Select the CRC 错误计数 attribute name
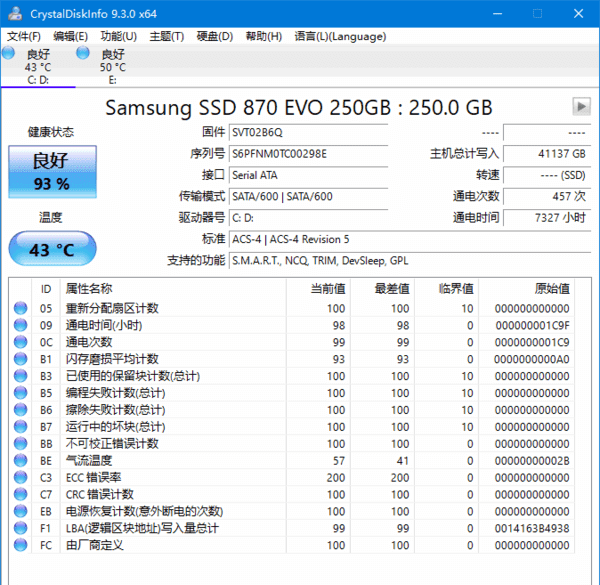 point(100,494)
